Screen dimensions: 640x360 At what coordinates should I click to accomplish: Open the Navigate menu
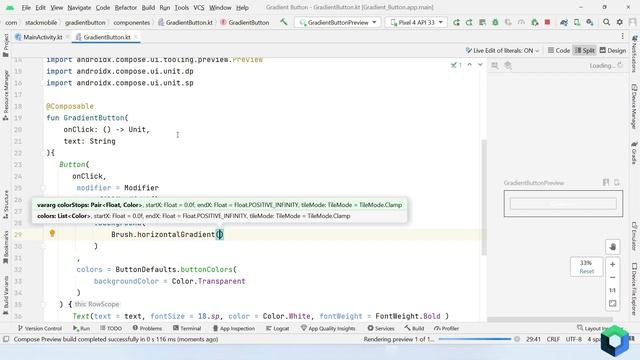click(x=79, y=7)
